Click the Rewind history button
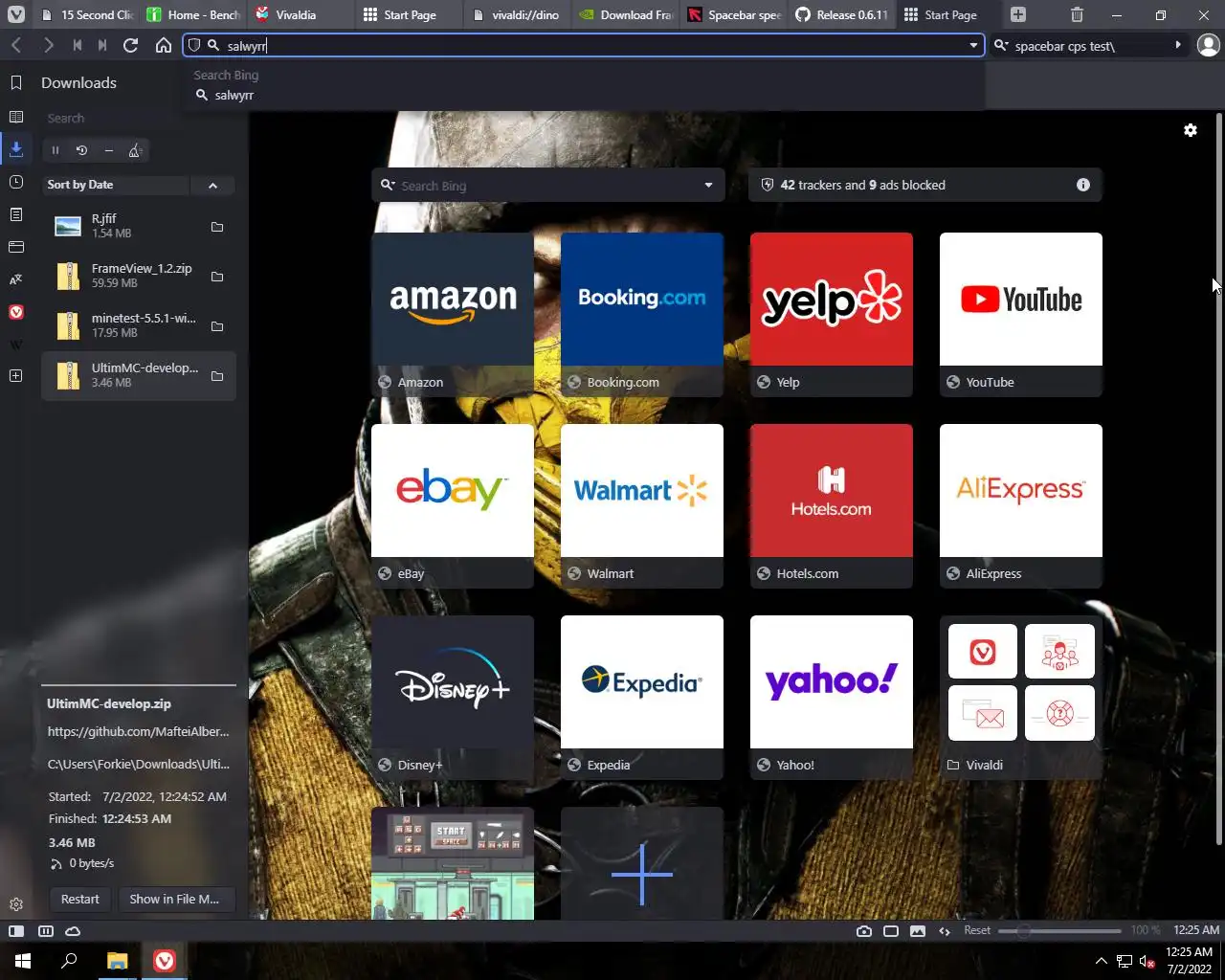Viewport: 1225px width, 980px height. (x=77, y=45)
